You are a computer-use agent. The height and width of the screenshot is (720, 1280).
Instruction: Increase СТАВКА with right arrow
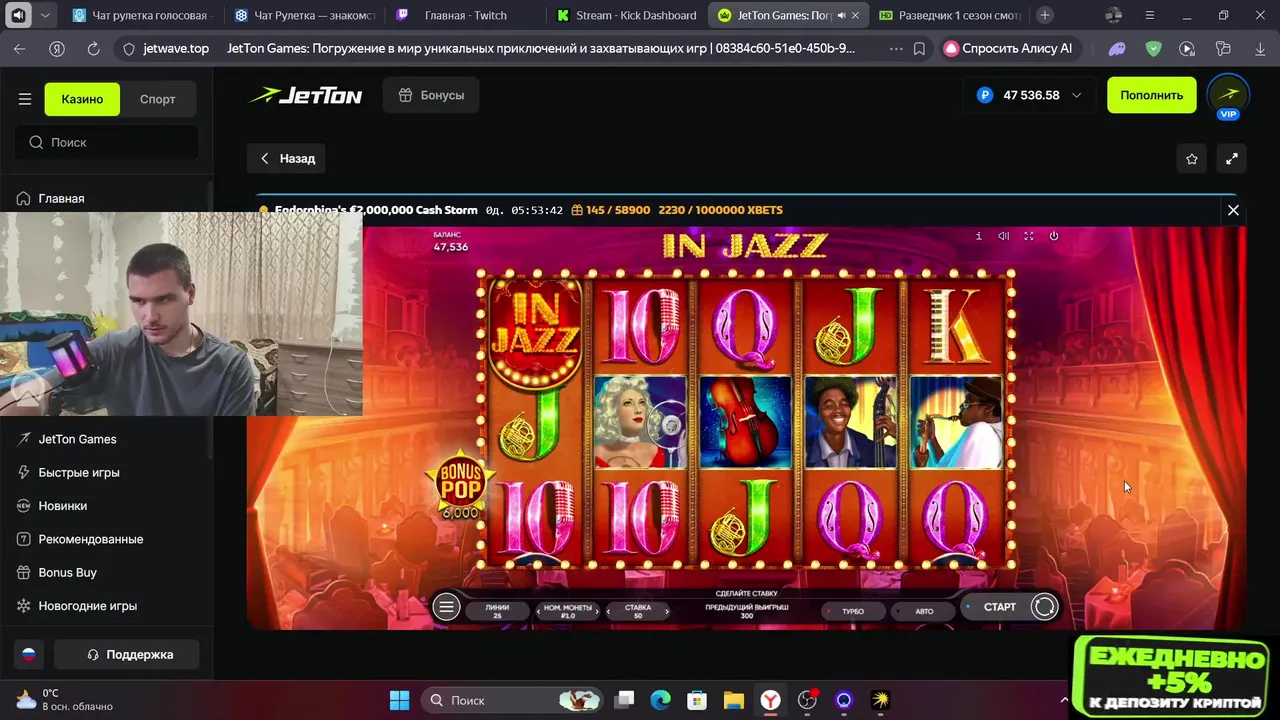666,611
